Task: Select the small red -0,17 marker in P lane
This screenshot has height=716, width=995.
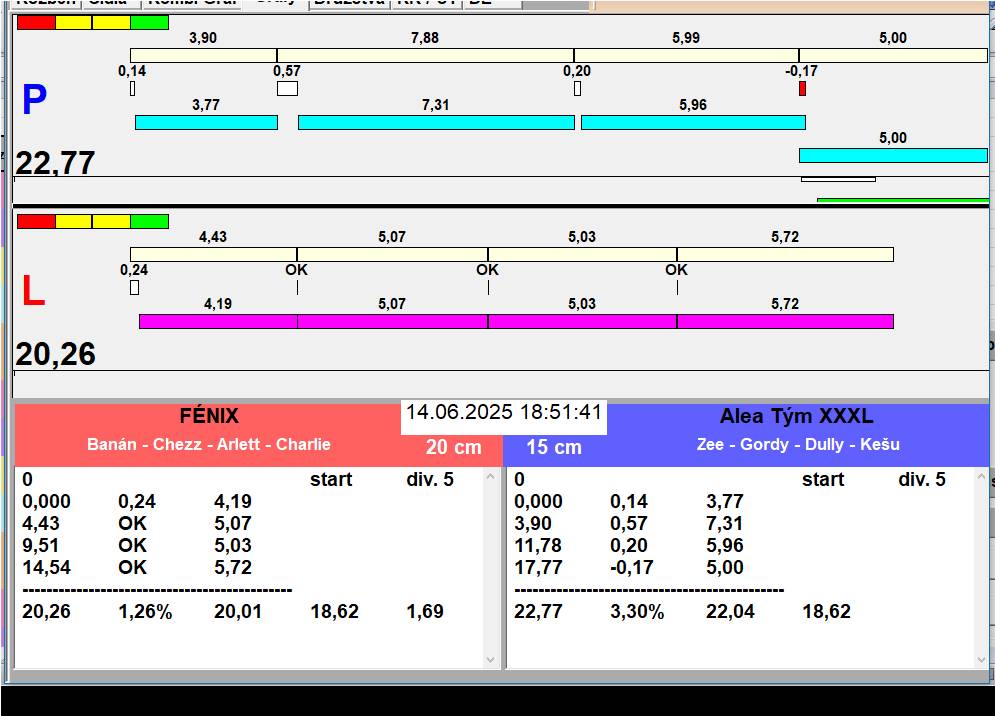Action: [x=802, y=89]
